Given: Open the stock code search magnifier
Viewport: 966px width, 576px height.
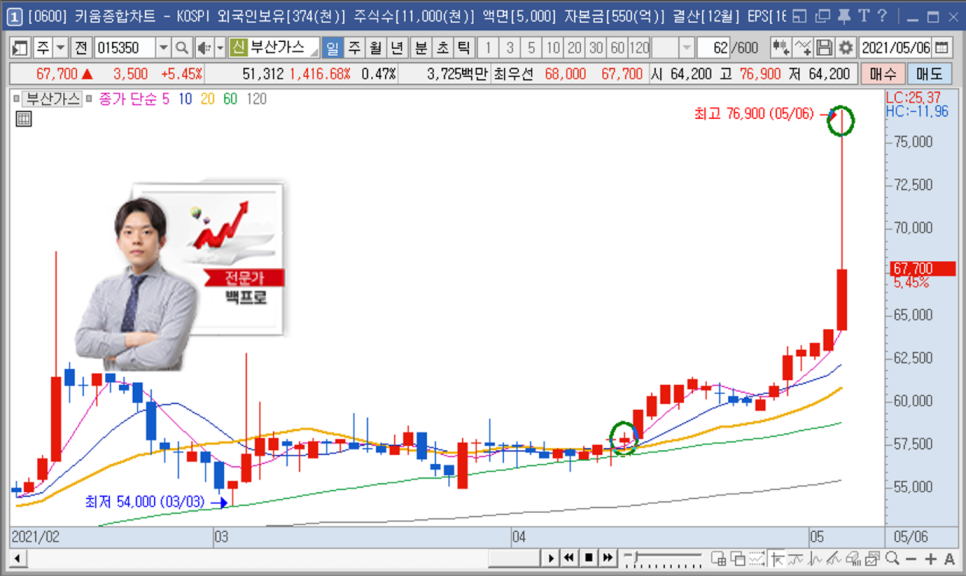Looking at the screenshot, I should (x=182, y=47).
